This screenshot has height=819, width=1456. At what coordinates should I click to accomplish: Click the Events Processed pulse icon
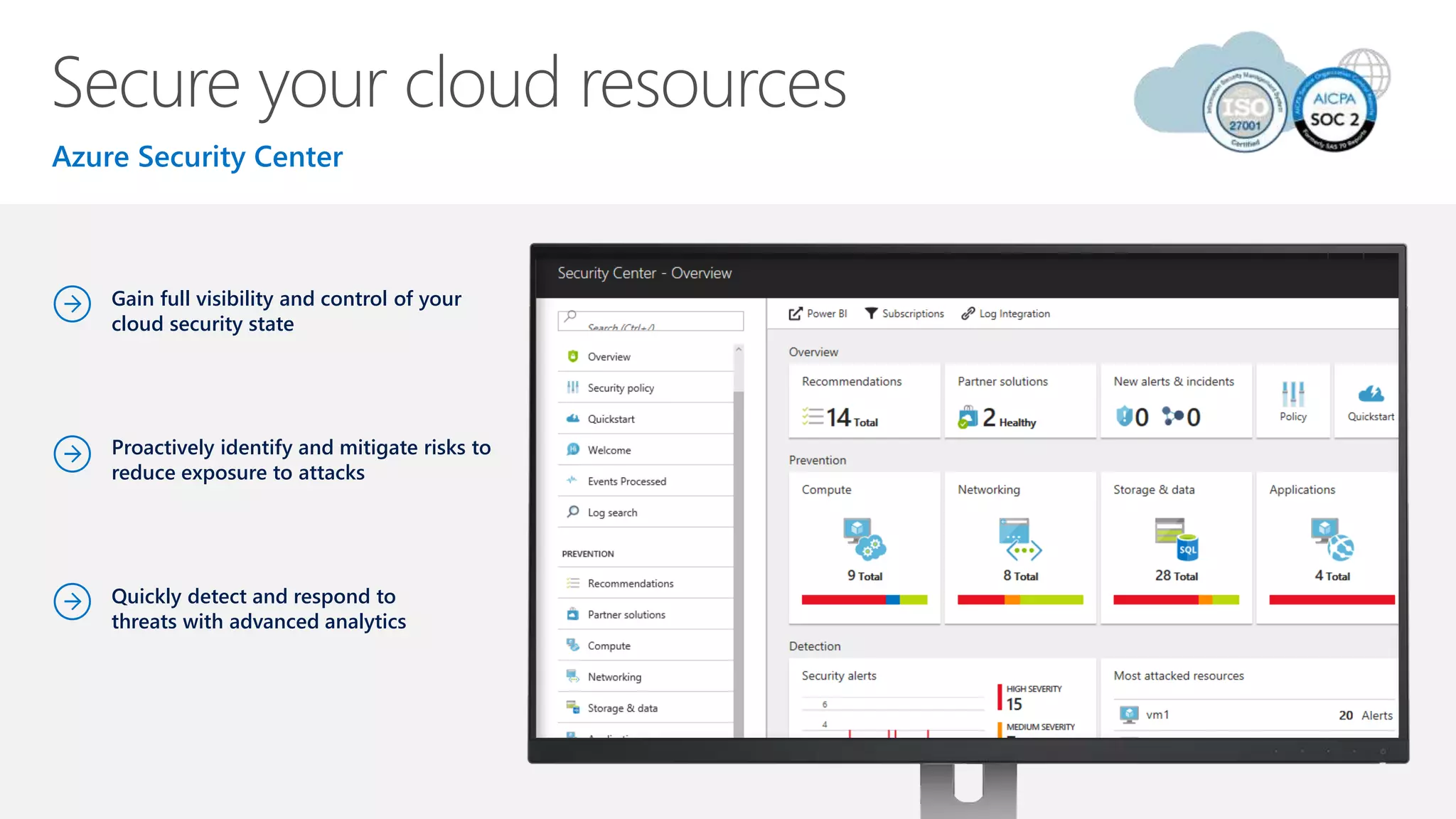click(572, 481)
